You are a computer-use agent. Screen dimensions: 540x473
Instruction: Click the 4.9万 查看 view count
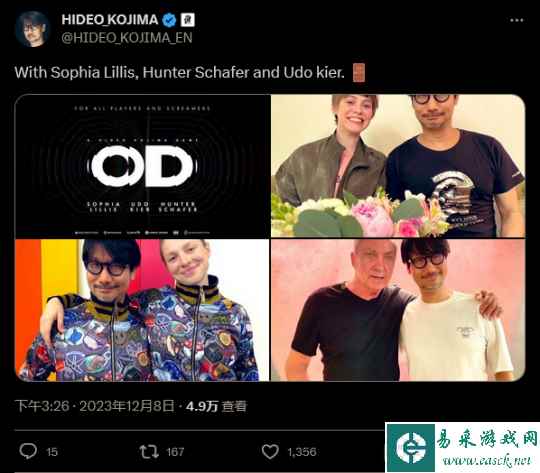pyautogui.click(x=216, y=406)
